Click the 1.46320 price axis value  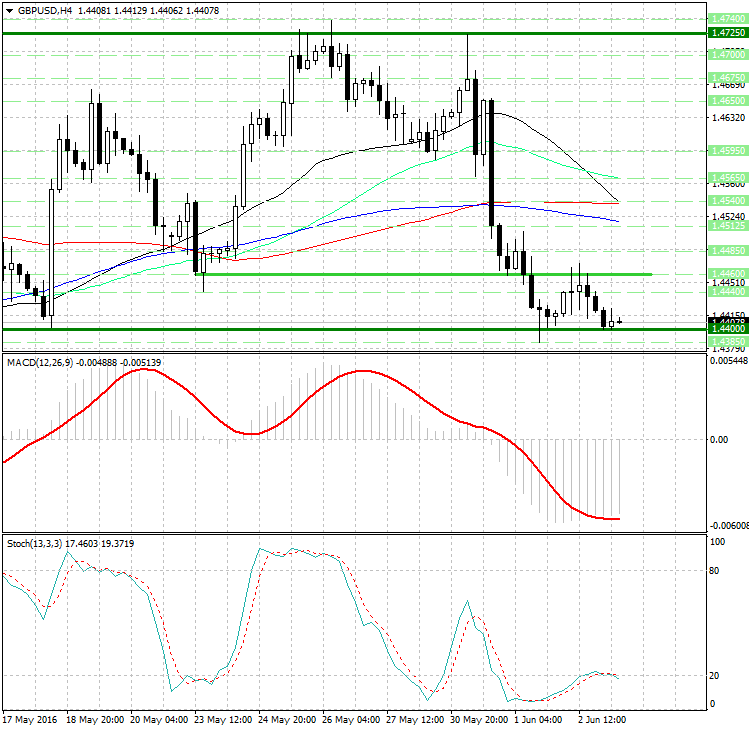(x=728, y=118)
